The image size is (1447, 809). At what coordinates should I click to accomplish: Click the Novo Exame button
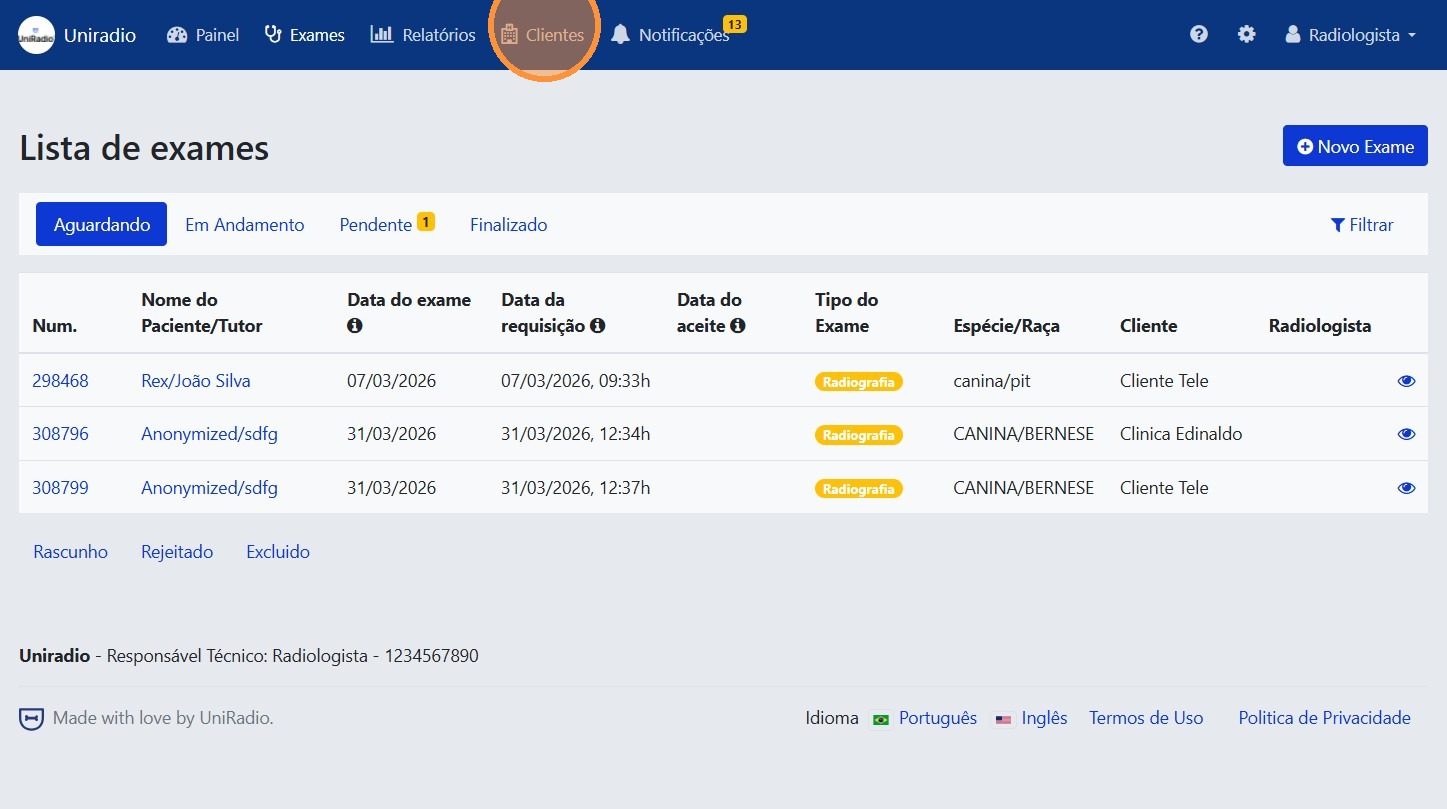pos(1355,145)
